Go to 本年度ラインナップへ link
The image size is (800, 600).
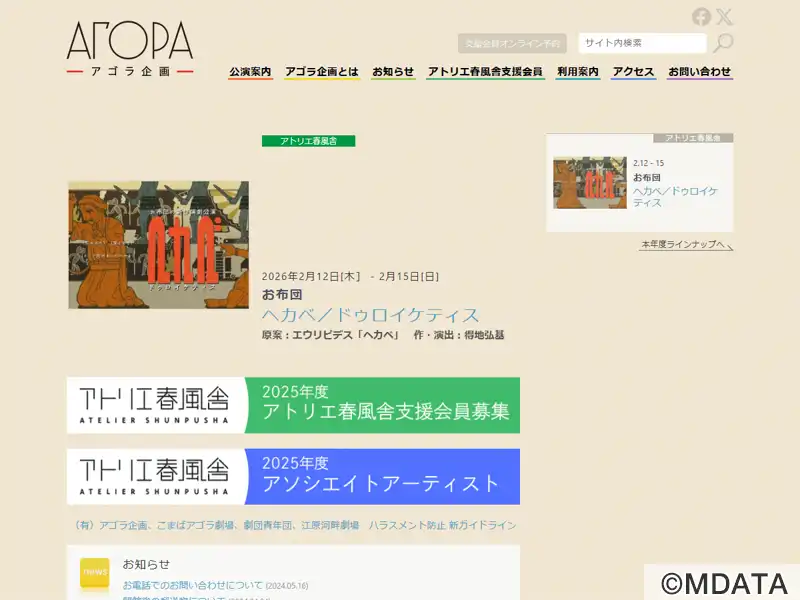pos(685,244)
